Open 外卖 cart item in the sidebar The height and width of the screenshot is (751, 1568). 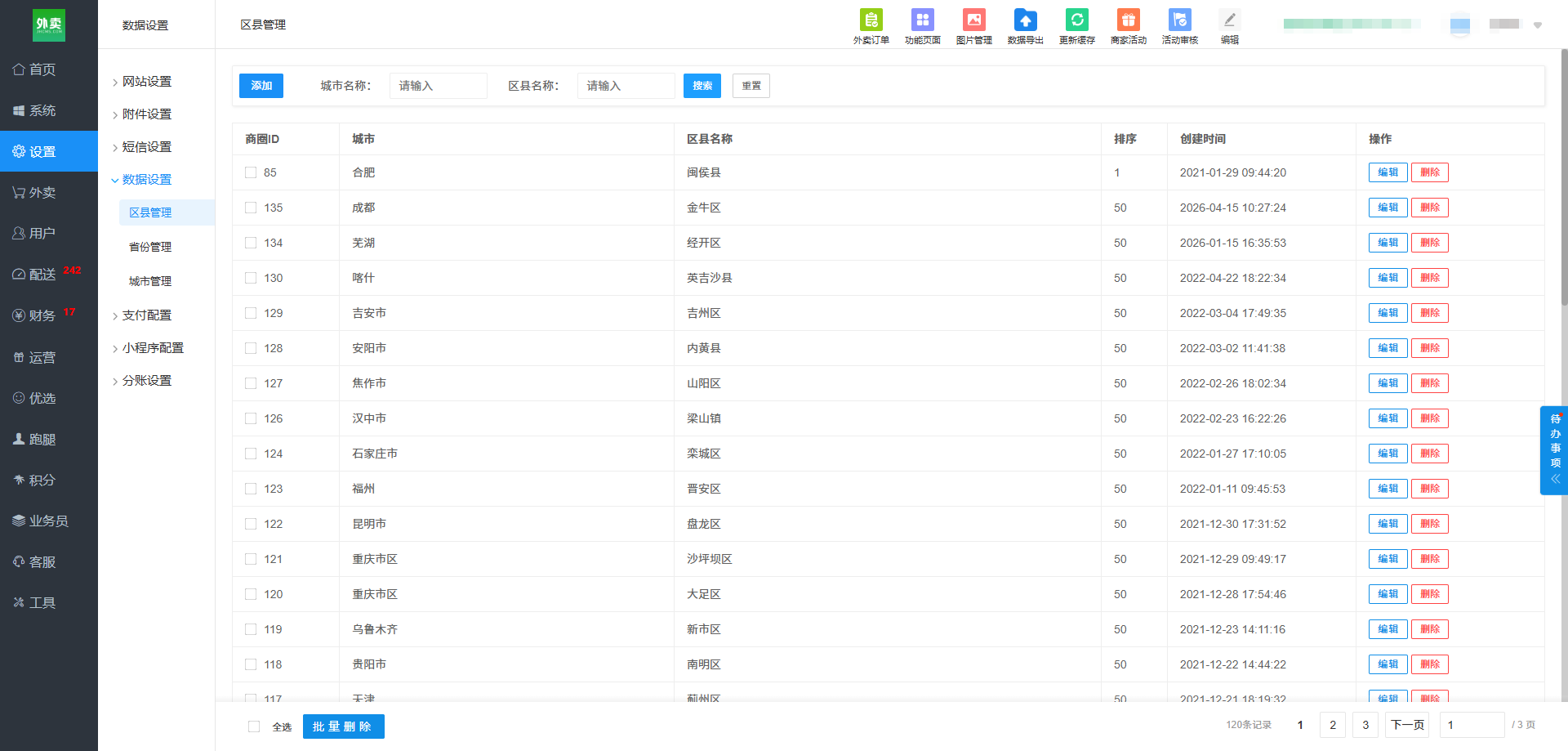click(x=49, y=192)
